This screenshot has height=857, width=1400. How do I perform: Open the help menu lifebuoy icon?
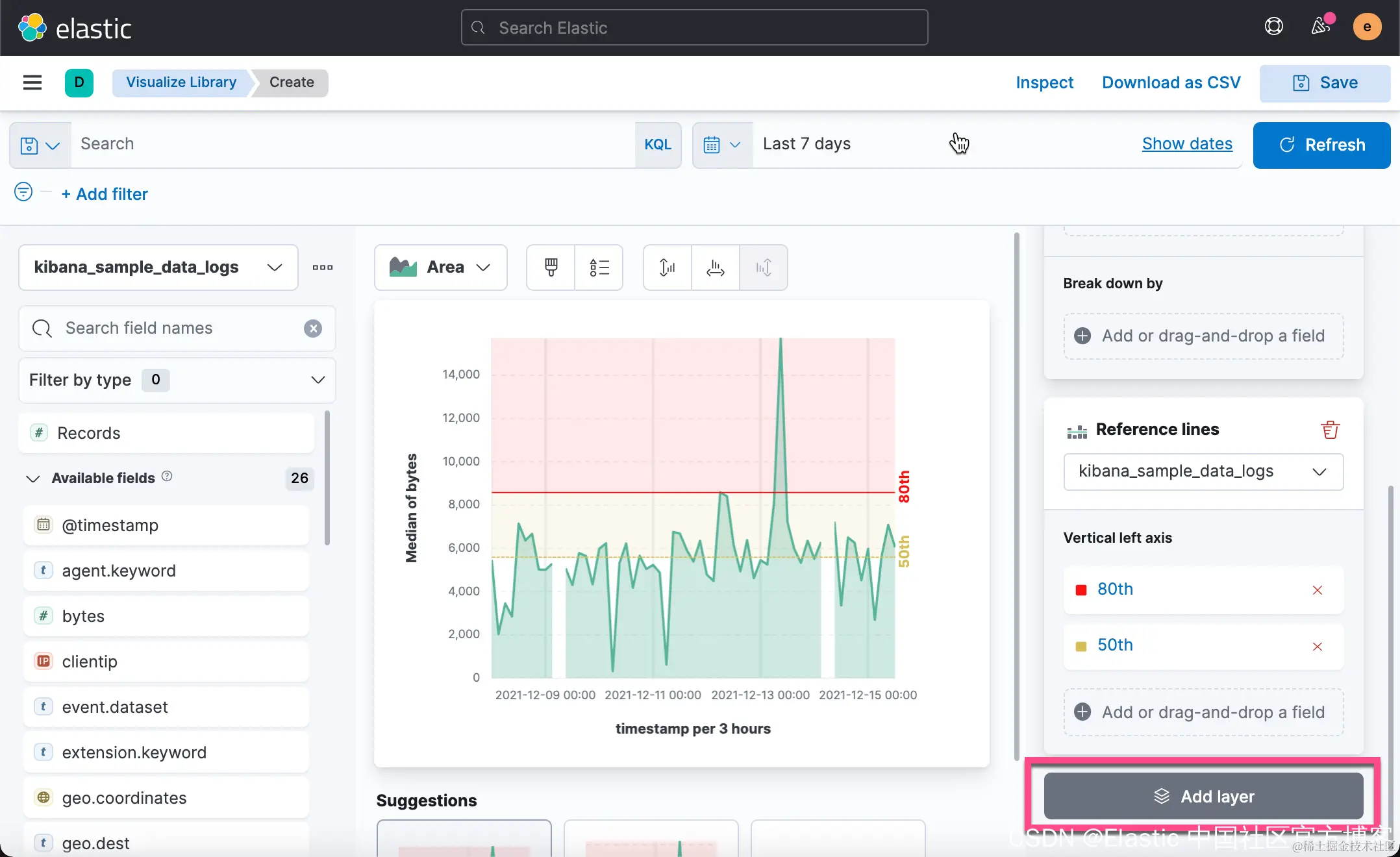(x=1273, y=27)
